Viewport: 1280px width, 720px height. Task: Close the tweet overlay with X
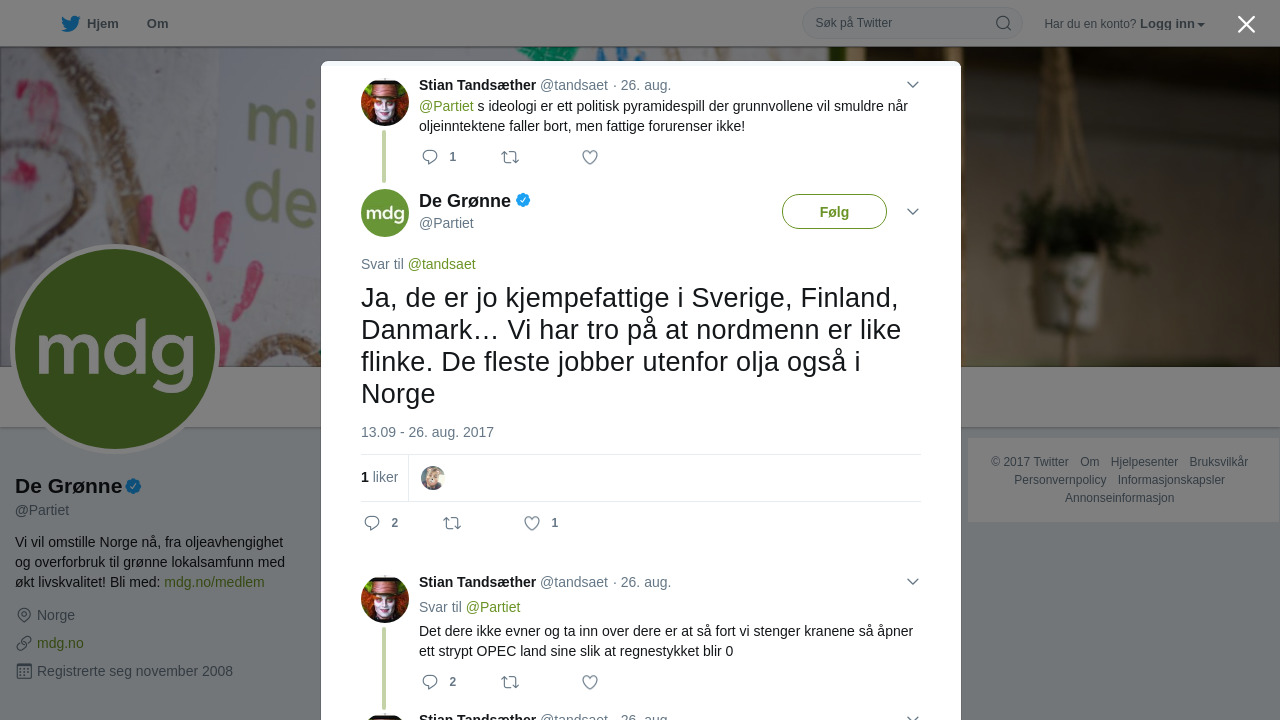coord(1246,24)
